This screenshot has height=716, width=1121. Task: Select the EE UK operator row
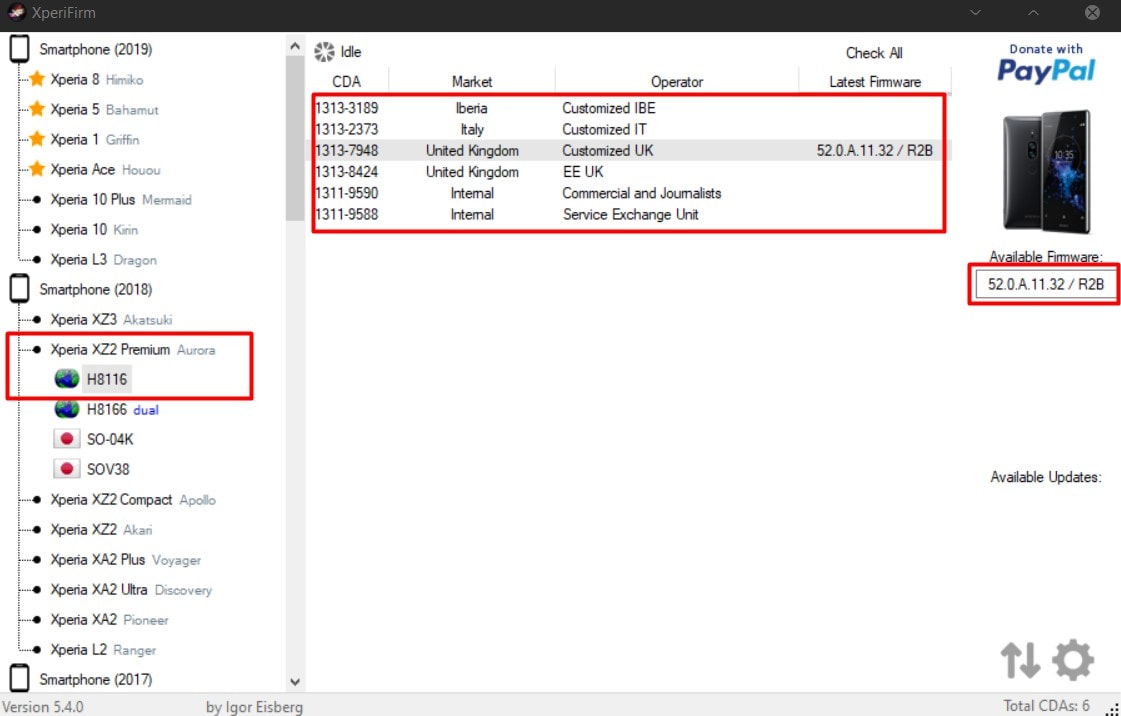pos(631,171)
